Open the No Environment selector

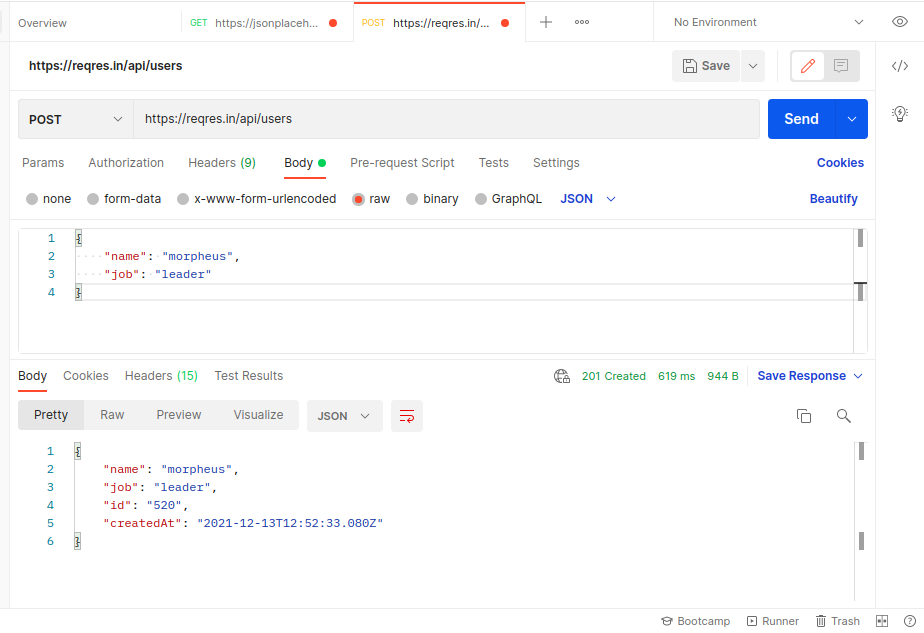(x=768, y=22)
